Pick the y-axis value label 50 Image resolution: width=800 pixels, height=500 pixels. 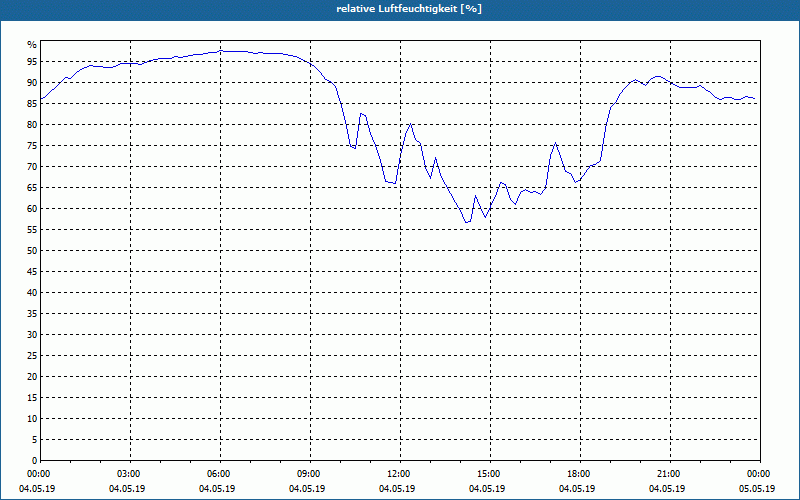pos(32,251)
